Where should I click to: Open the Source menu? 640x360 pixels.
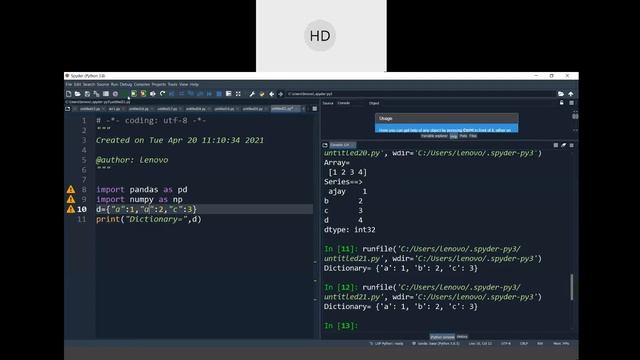[x=103, y=84]
